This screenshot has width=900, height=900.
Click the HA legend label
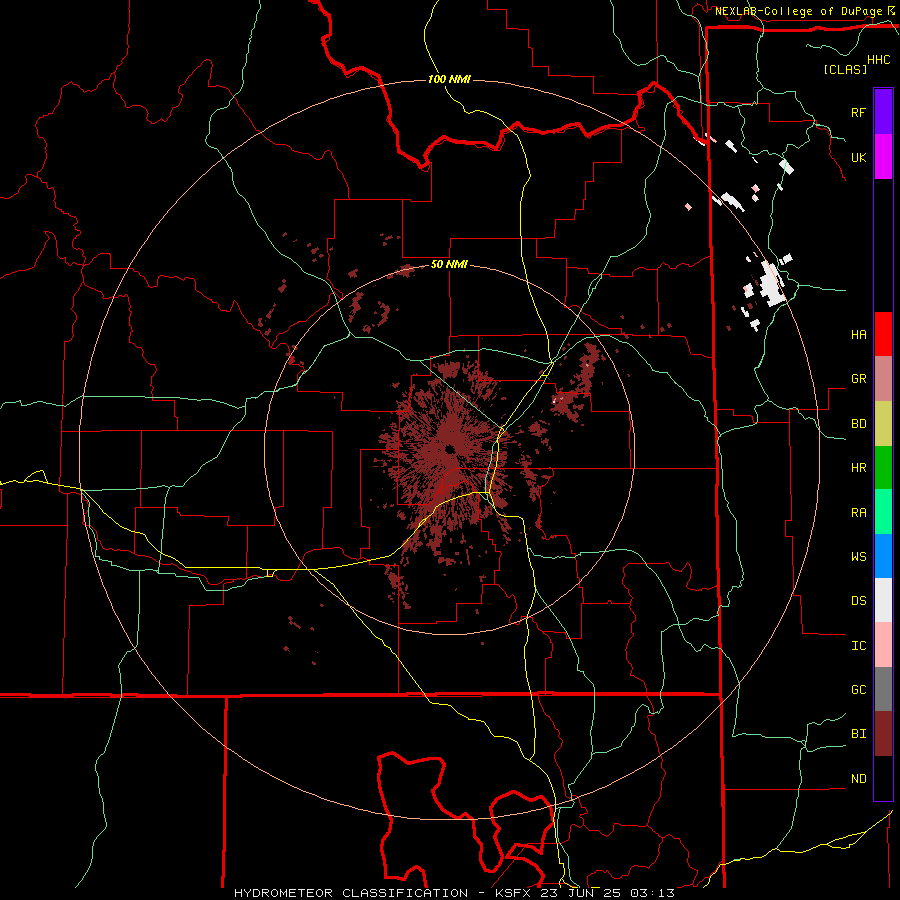point(858,334)
